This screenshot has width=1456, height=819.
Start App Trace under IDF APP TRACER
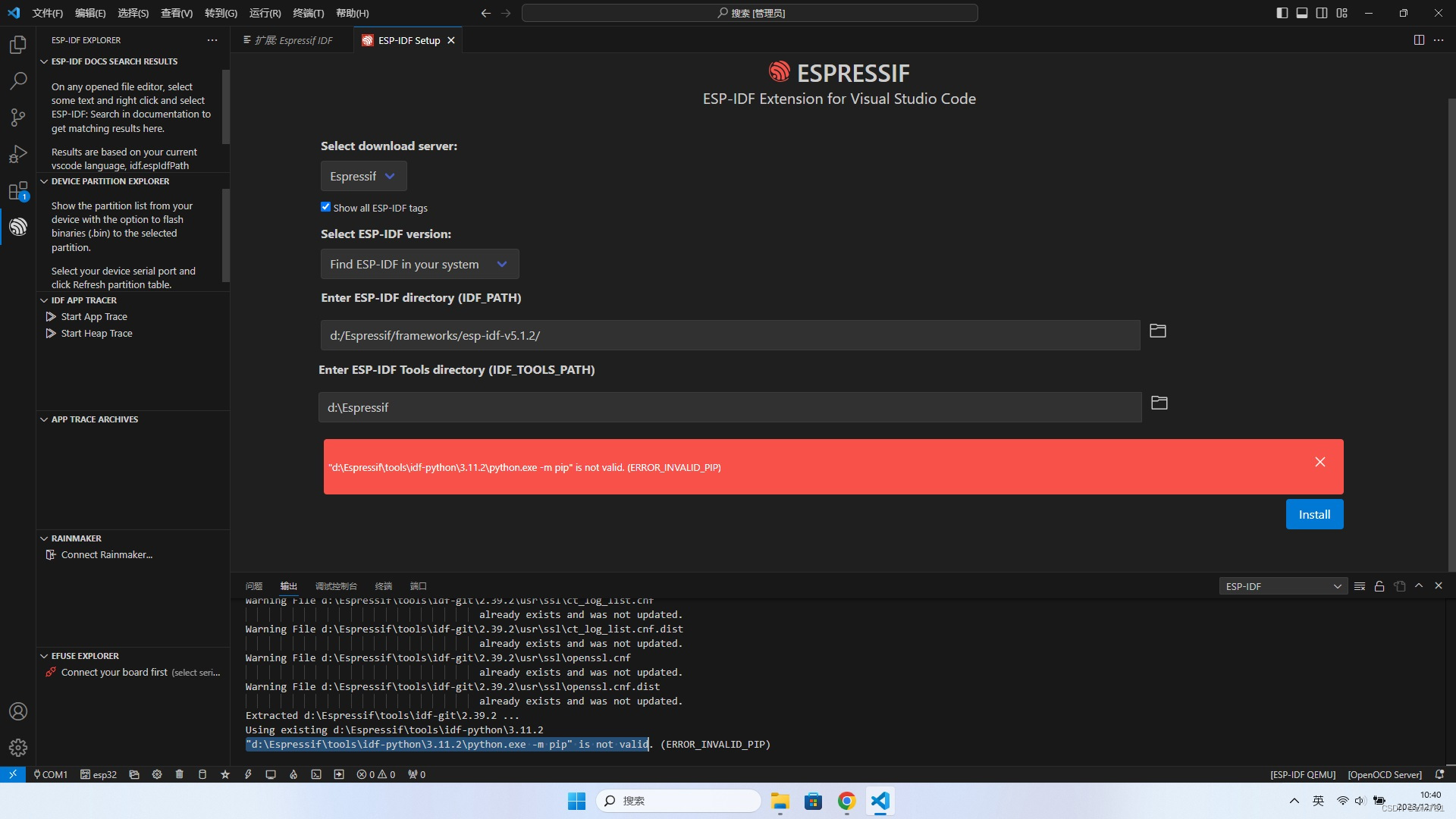93,316
